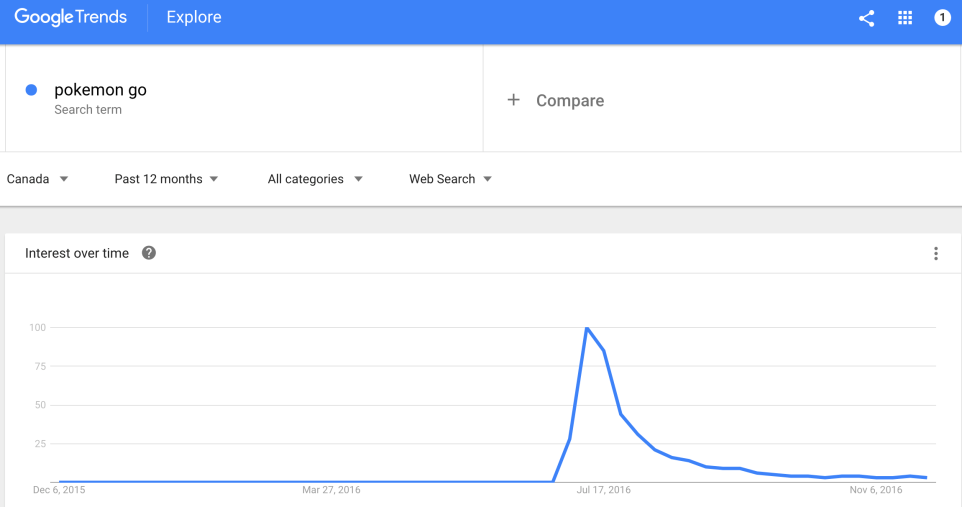
Task: Click the Interest over time heading
Action: [77, 254]
